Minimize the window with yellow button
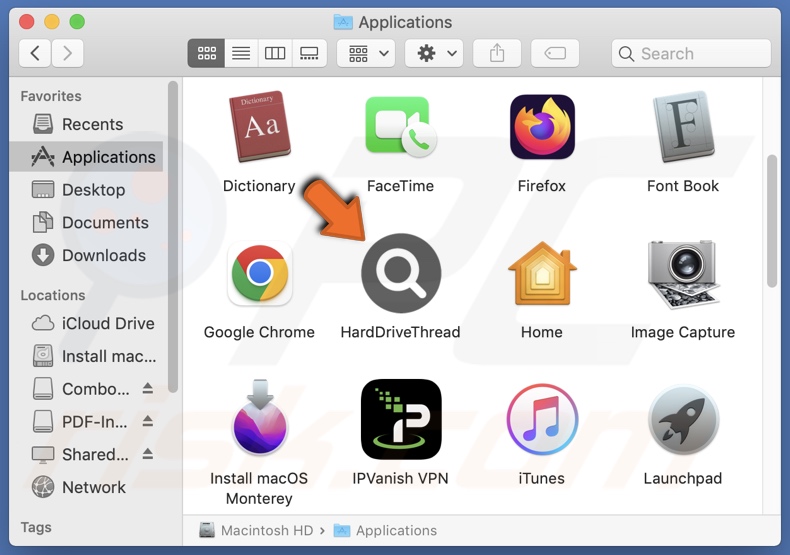The image size is (790, 555). click(52, 22)
